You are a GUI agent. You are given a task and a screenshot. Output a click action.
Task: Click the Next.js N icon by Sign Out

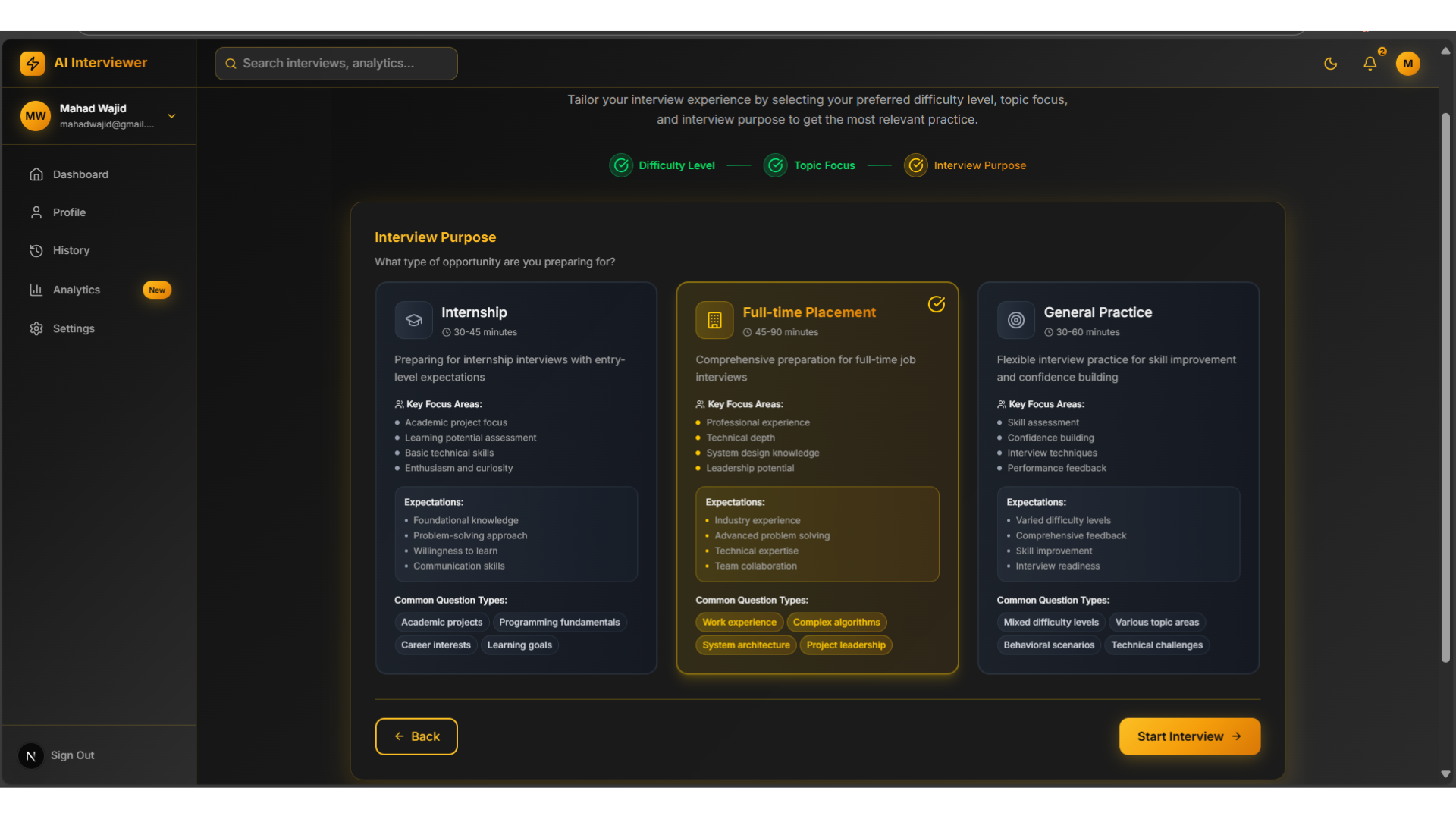tap(31, 755)
